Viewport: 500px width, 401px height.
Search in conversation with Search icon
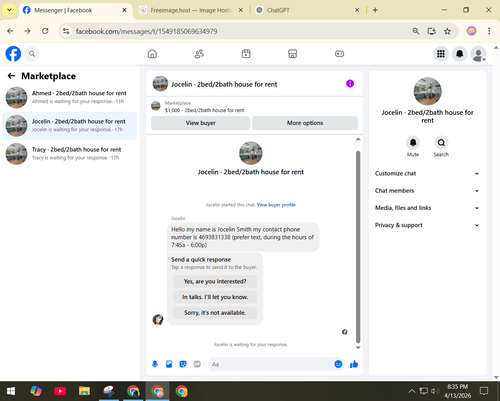tap(441, 143)
